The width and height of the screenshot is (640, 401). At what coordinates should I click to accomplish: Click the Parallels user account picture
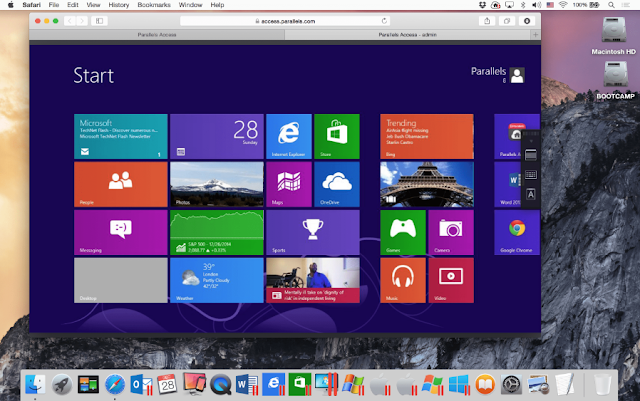517,75
